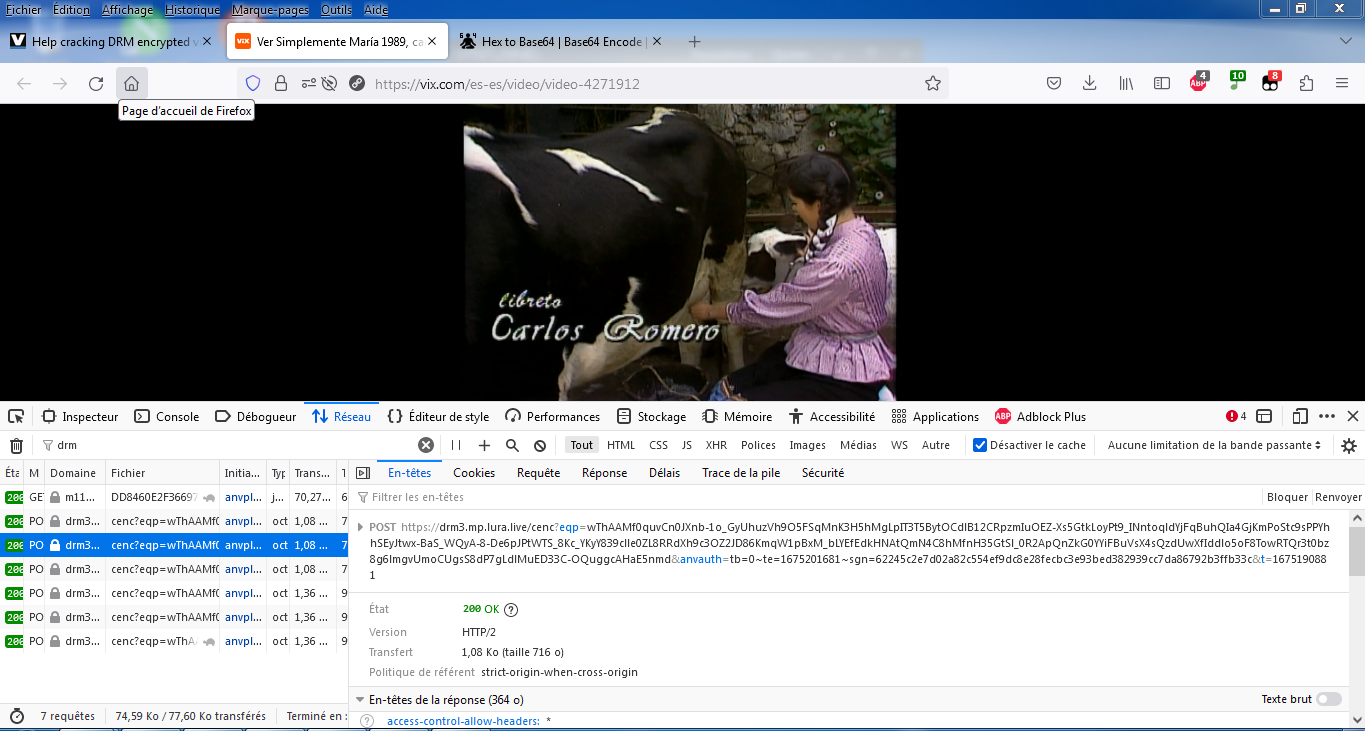The width and height of the screenshot is (1365, 731).
Task: Toggle the 'Désactiver le cache' checkbox
Action: [x=980, y=445]
